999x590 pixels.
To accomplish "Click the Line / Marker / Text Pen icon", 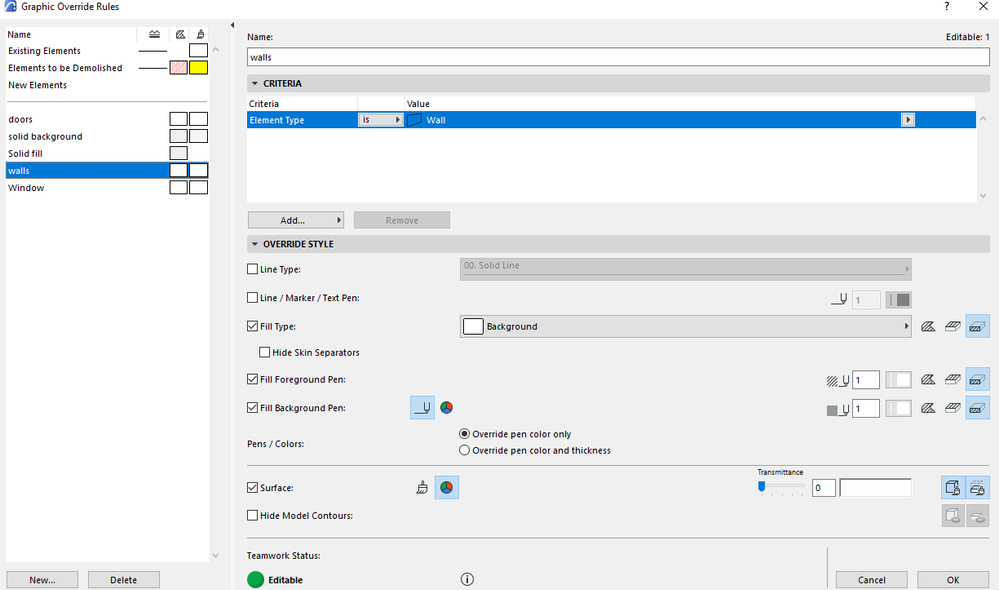I will (x=839, y=299).
